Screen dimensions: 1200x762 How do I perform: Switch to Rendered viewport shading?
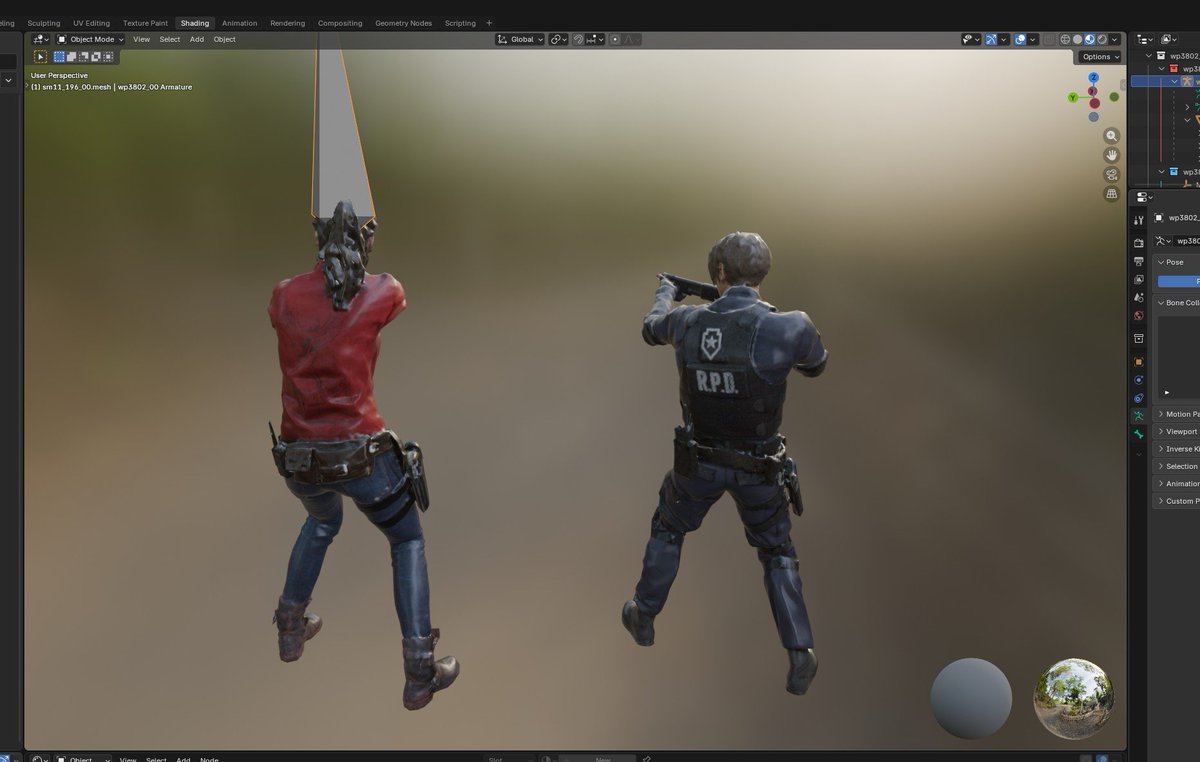(x=1102, y=39)
